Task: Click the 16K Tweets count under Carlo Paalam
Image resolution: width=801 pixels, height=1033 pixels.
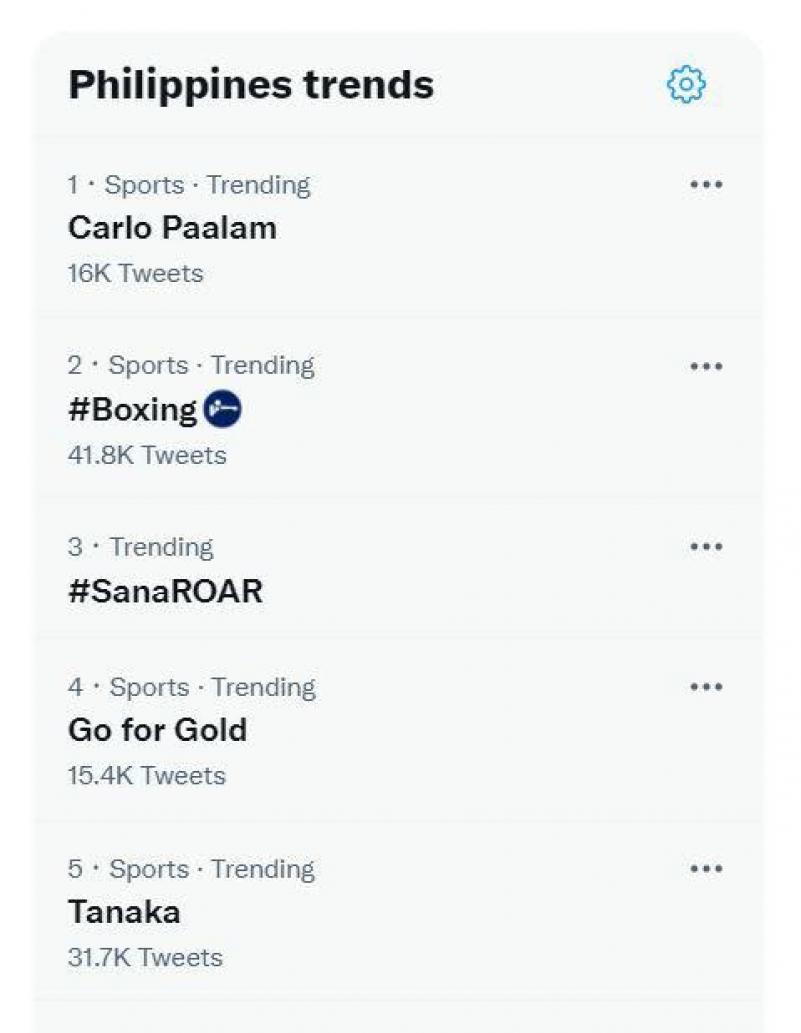Action: 135,274
